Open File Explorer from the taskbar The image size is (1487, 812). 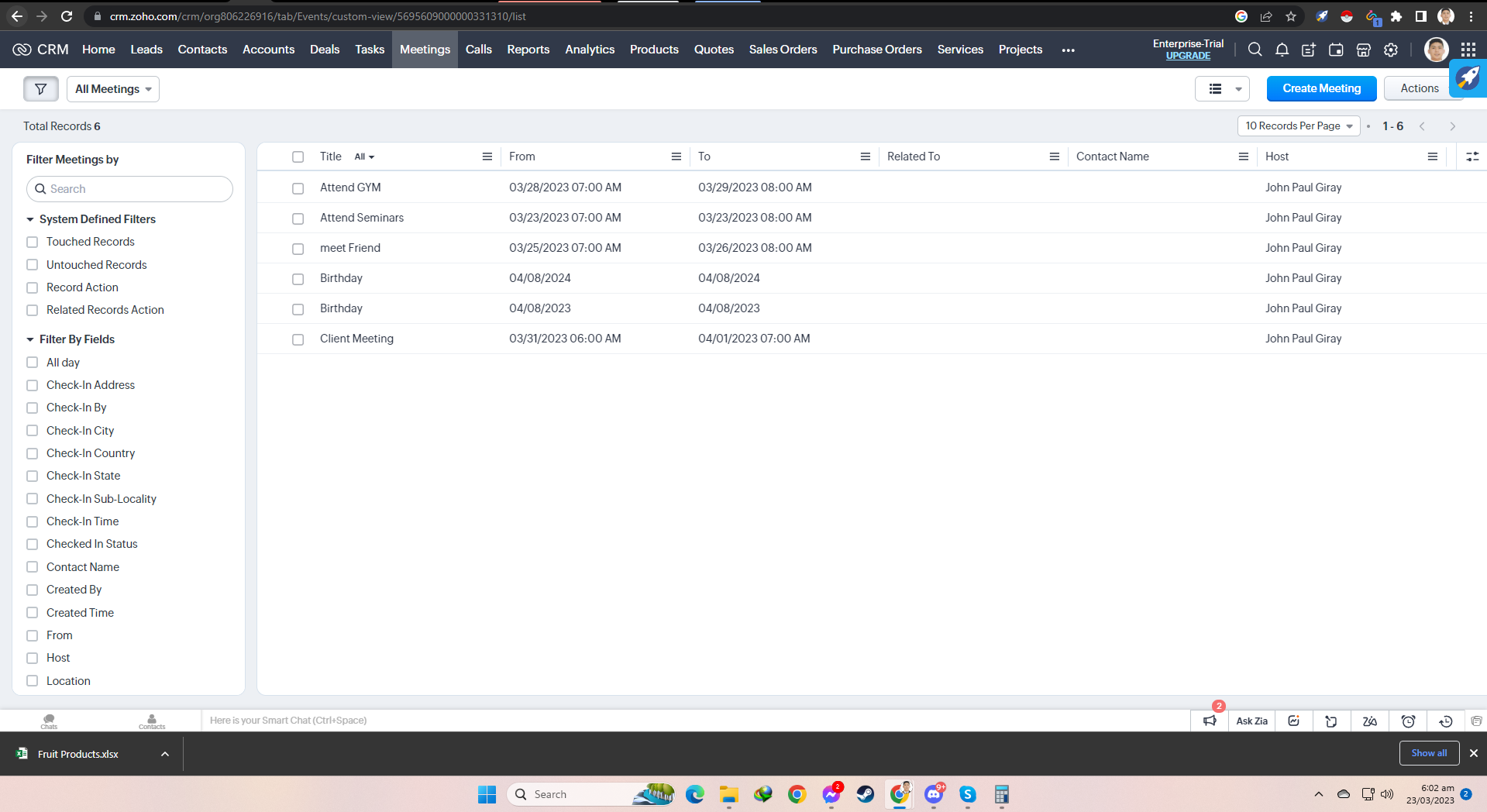click(729, 794)
